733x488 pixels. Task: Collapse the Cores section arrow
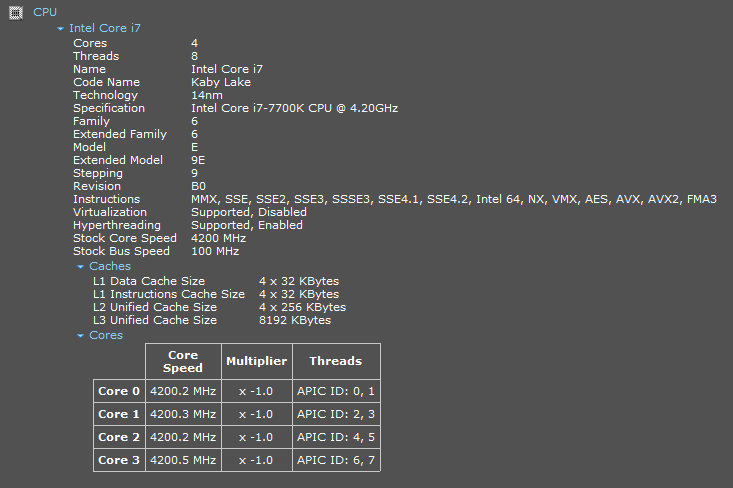pos(81,336)
